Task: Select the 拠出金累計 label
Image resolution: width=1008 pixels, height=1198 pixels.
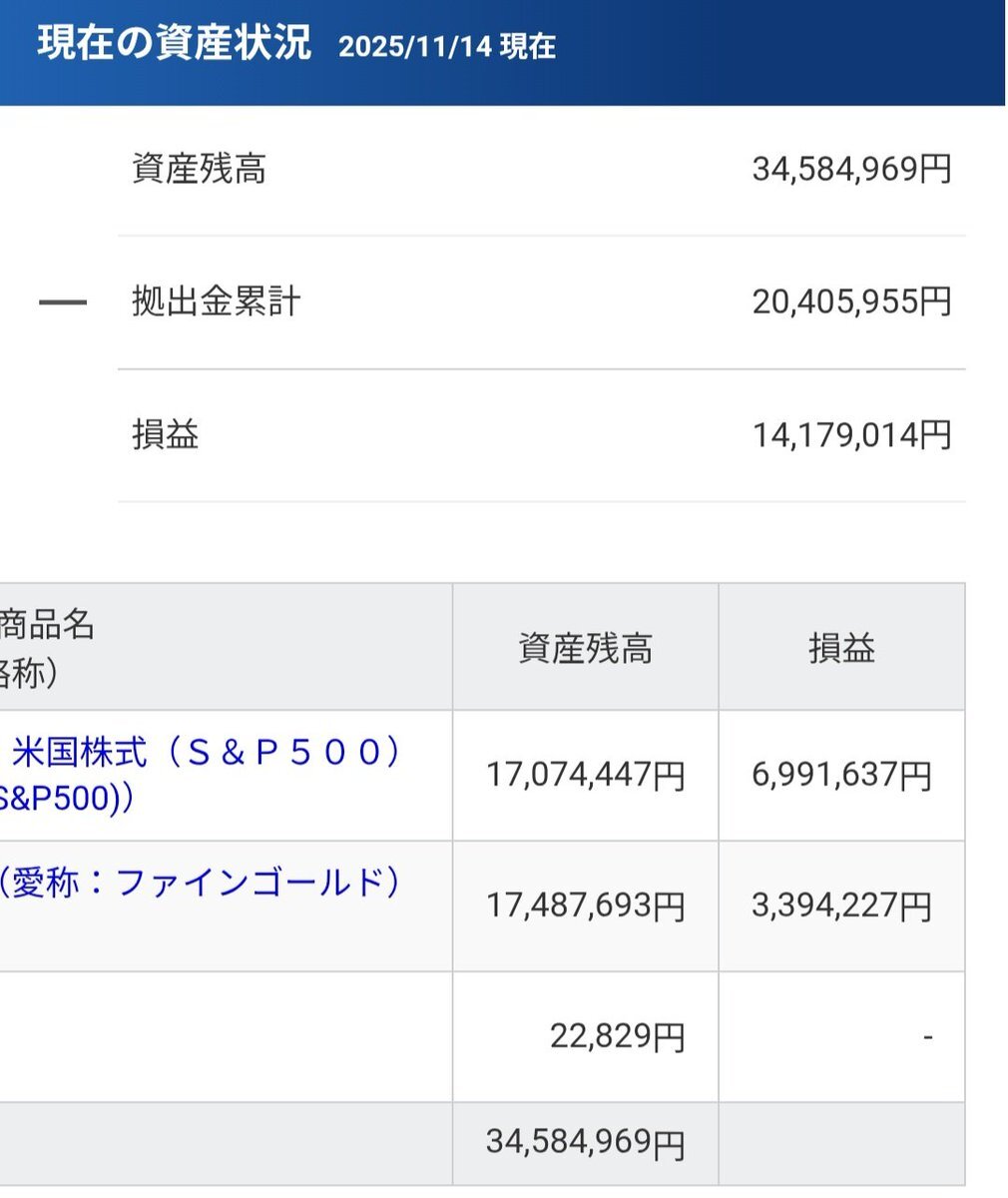Action: [x=216, y=301]
